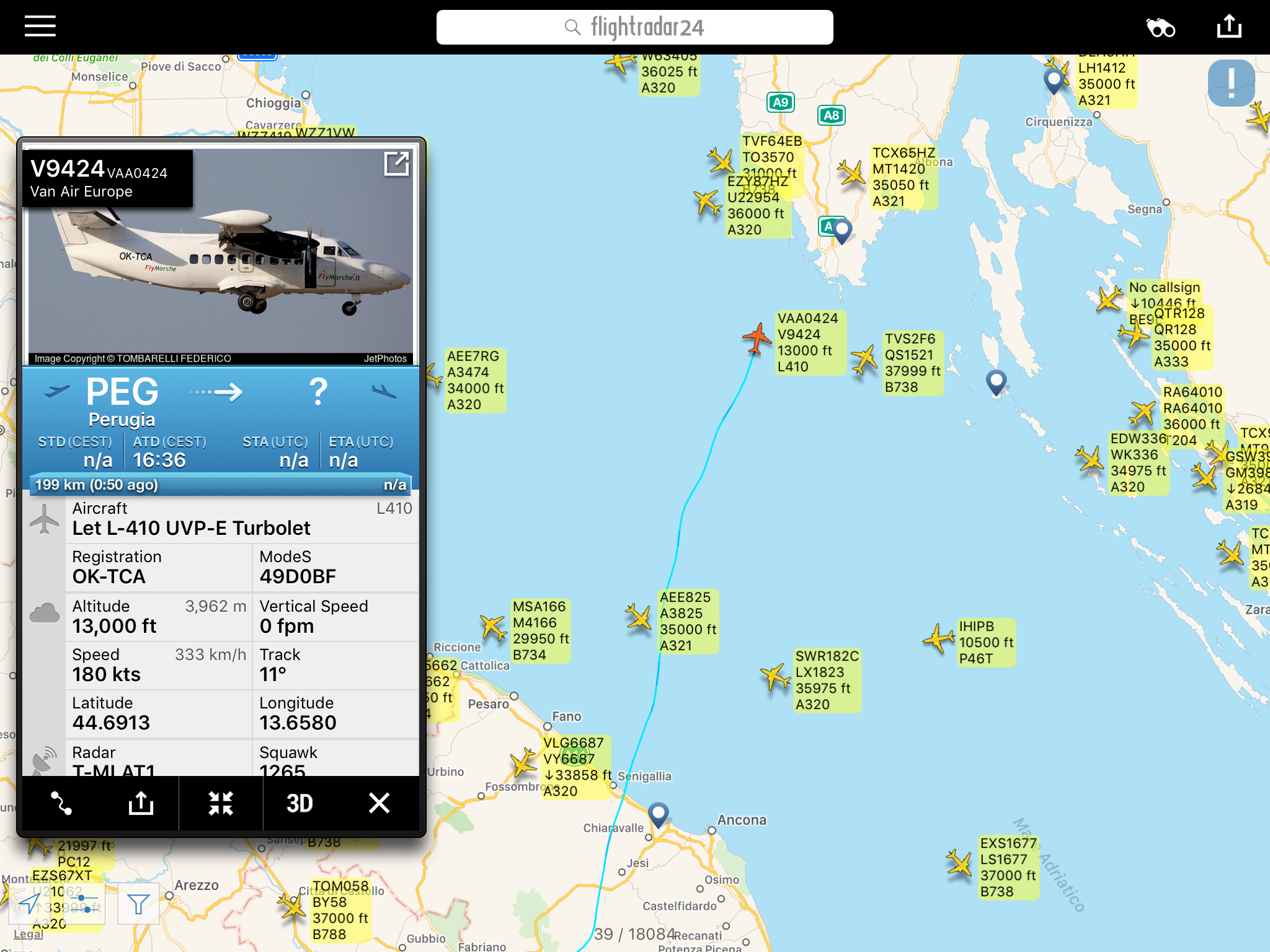
Task: Tap the share icon in top bar
Action: [1229, 27]
